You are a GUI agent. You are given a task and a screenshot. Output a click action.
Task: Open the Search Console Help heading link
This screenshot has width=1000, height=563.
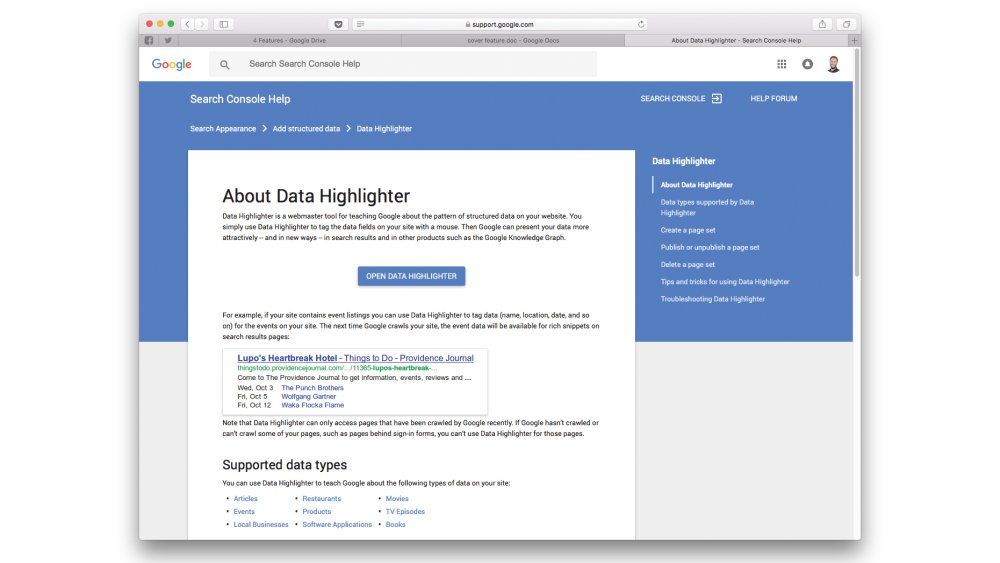[240, 99]
